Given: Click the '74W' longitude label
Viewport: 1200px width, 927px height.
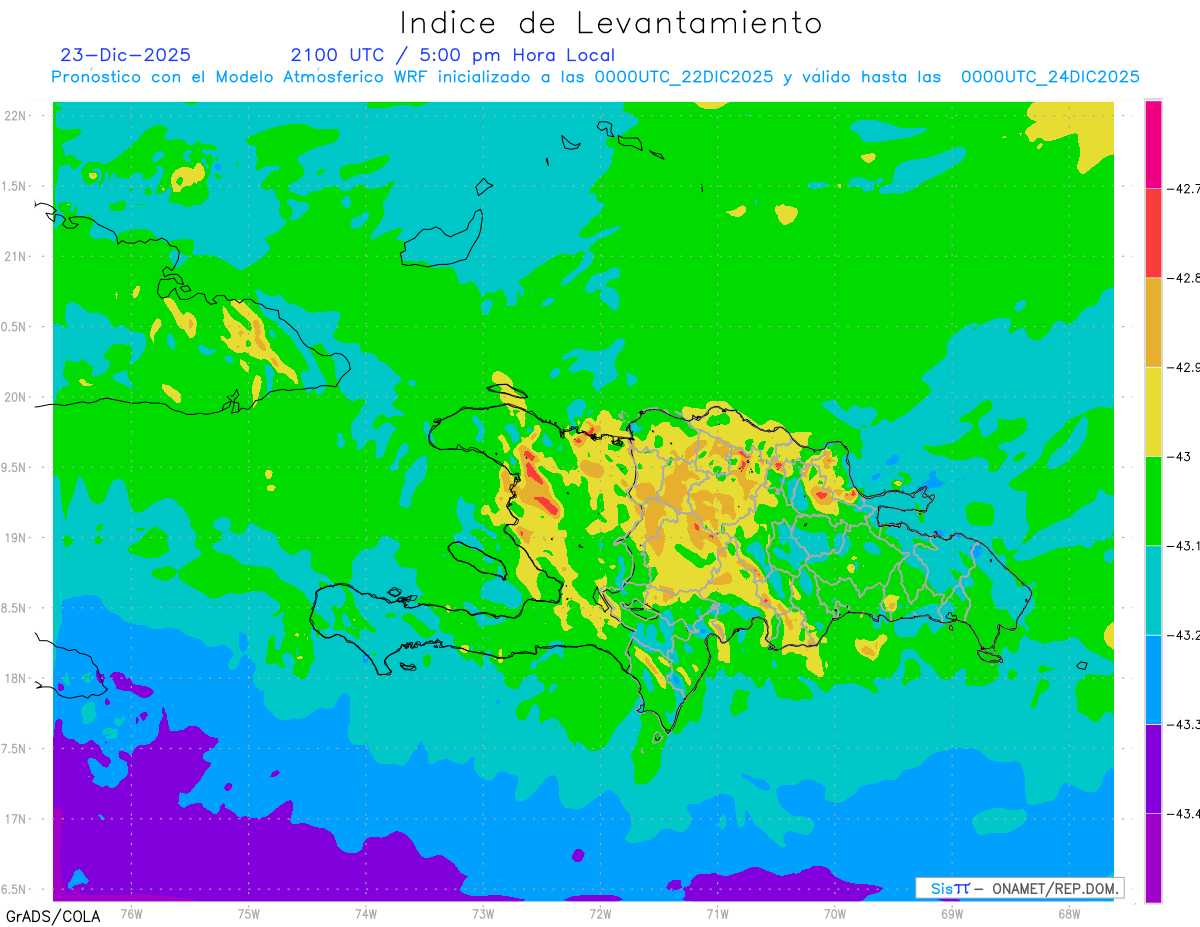Looking at the screenshot, I should click(x=365, y=913).
